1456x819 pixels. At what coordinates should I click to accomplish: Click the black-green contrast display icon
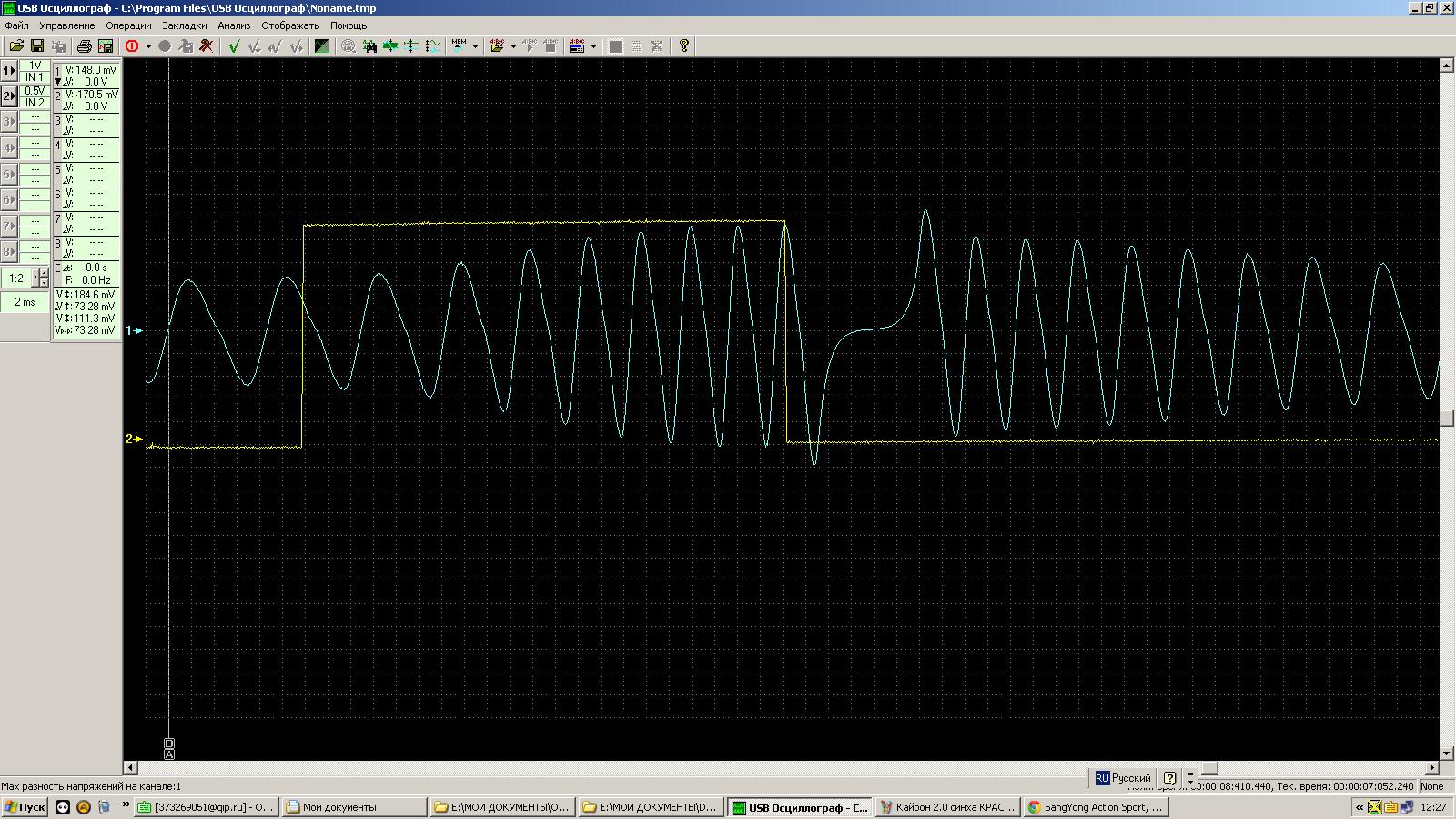pyautogui.click(x=322, y=45)
